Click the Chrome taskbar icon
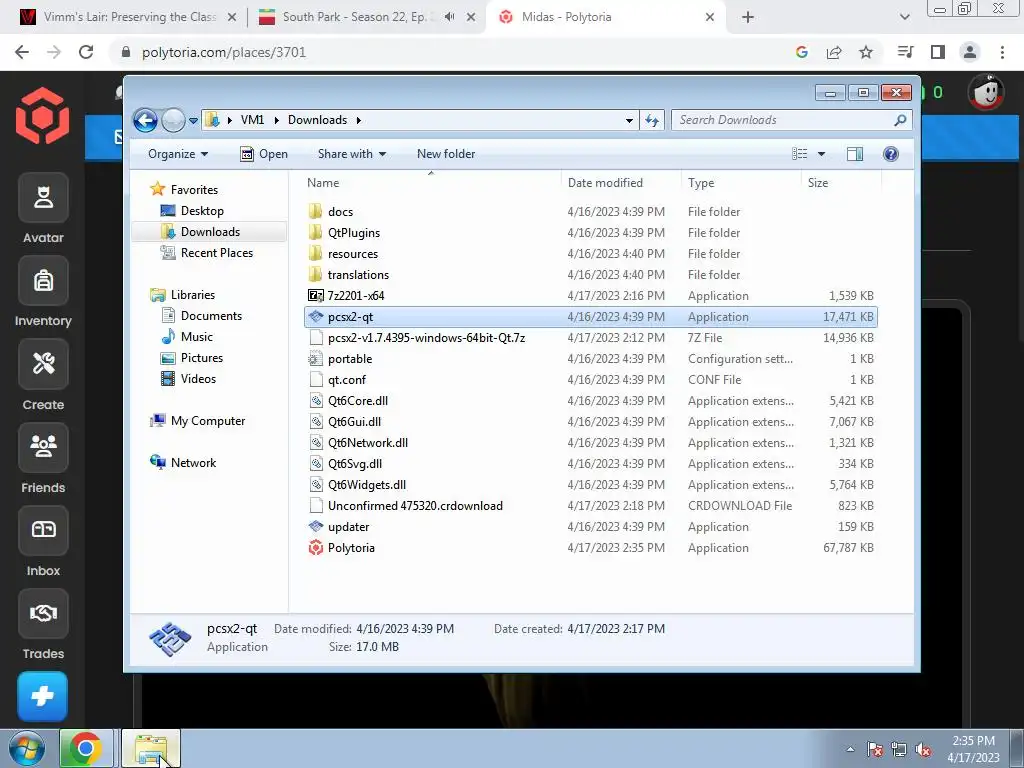The height and width of the screenshot is (768, 1024). tap(86, 748)
